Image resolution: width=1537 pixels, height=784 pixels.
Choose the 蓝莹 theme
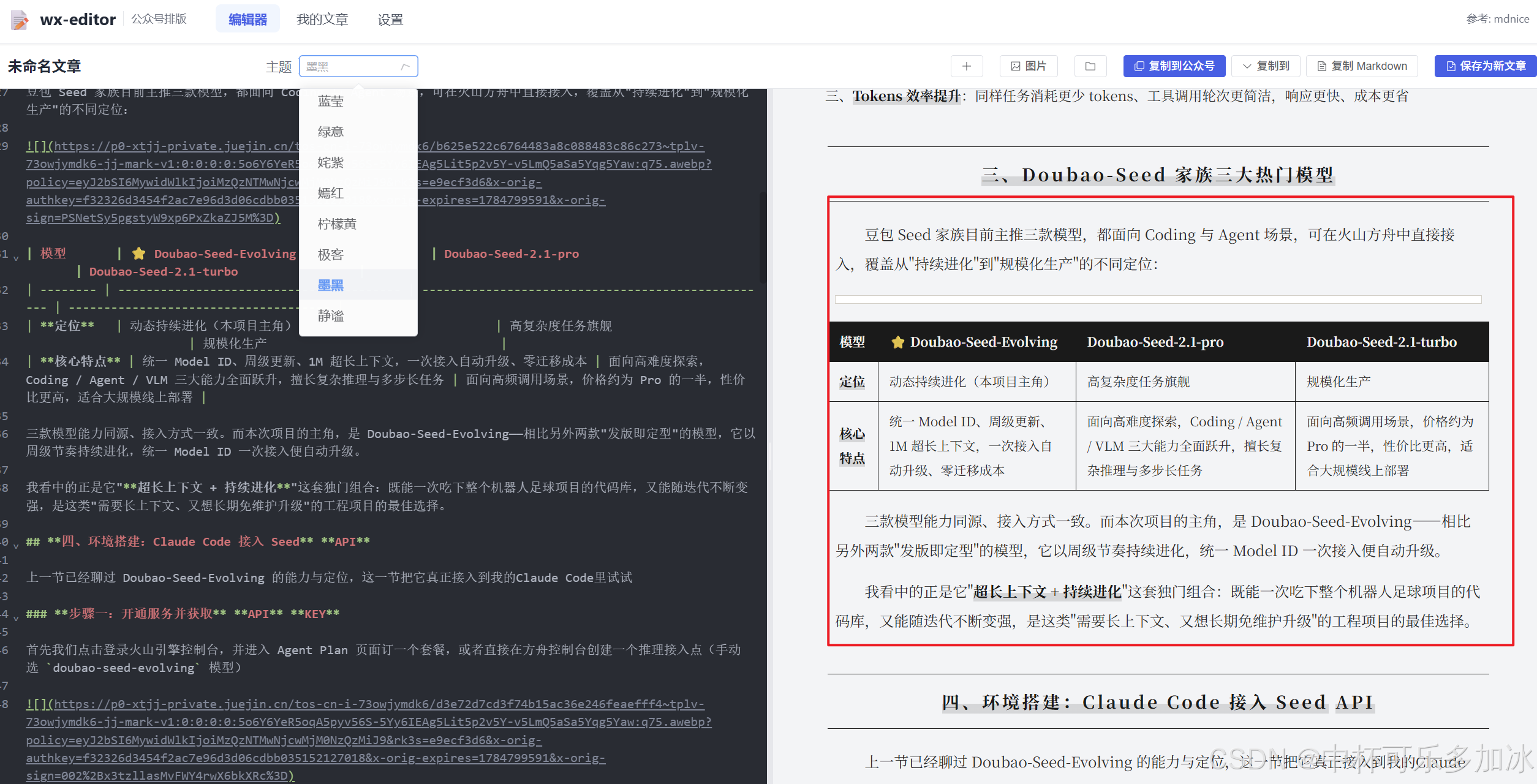pos(358,101)
